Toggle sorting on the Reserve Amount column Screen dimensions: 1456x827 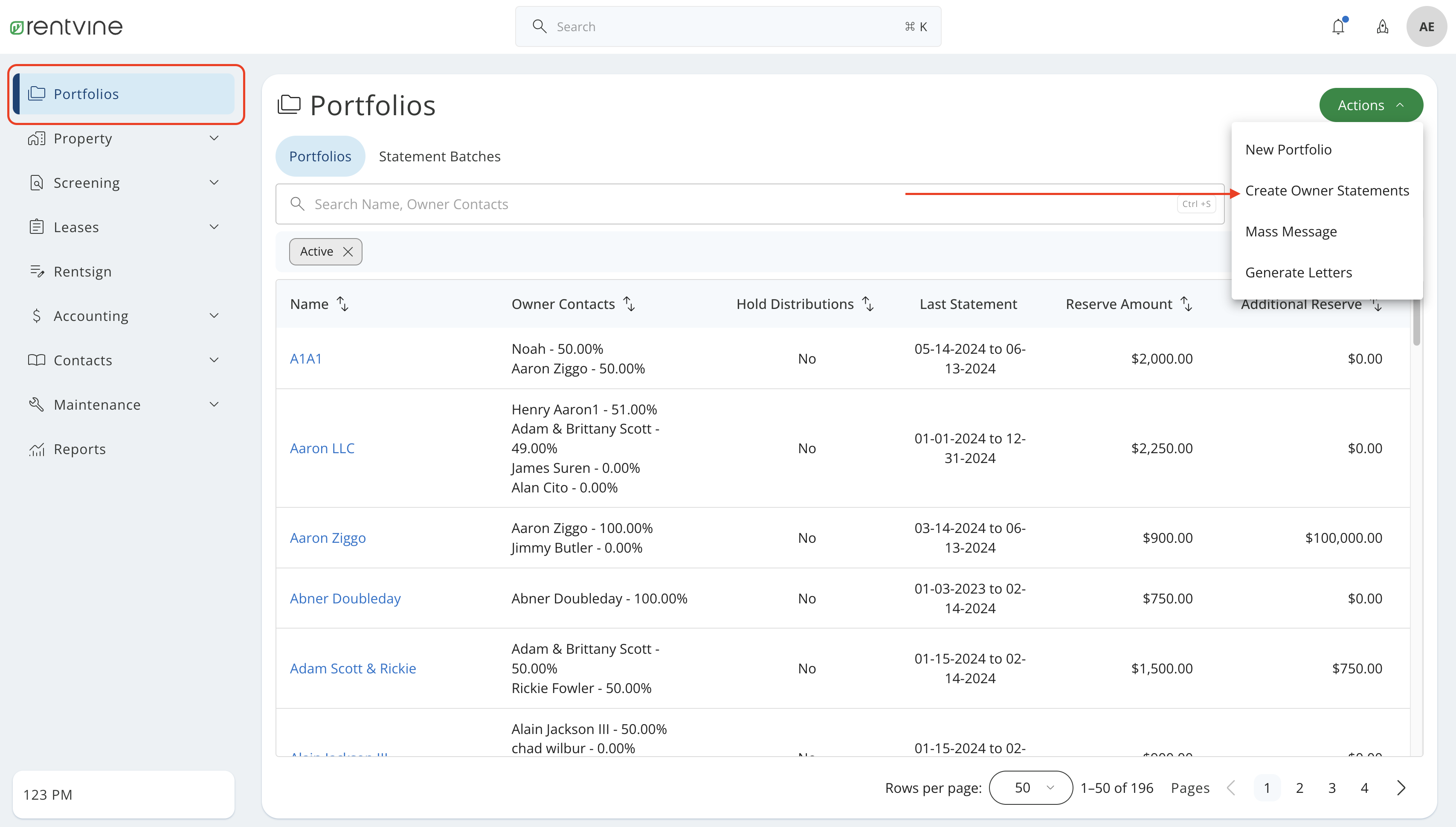(1186, 303)
